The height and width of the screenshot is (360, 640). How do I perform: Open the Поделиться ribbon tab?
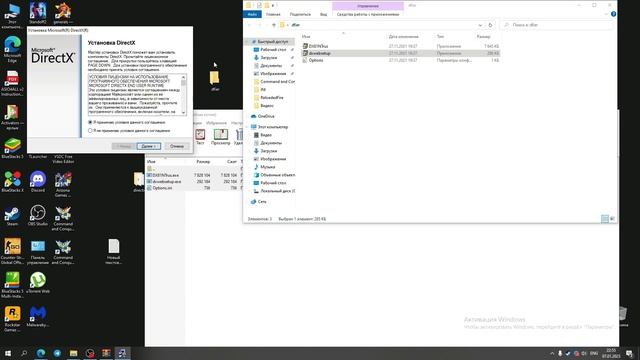point(300,14)
